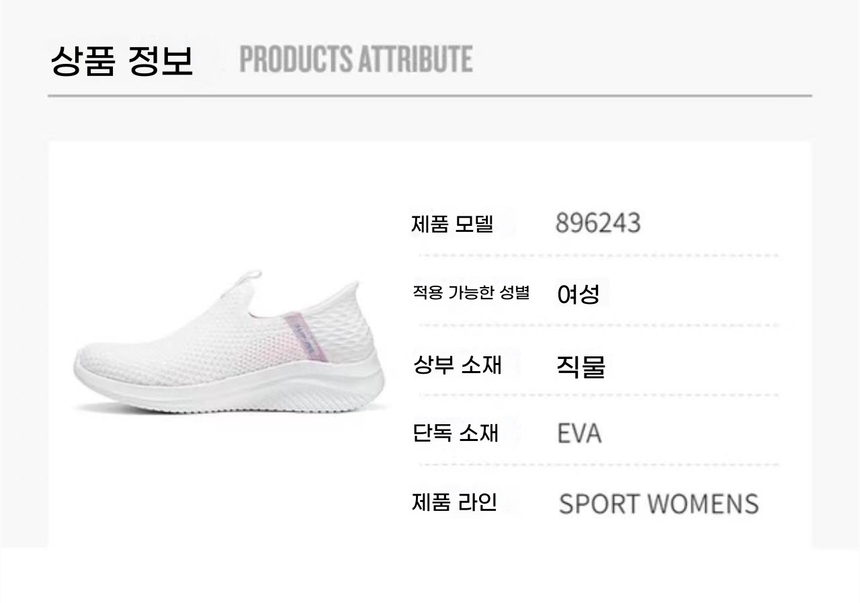The height and width of the screenshot is (603, 860).
Task: Click the 직물 material value
Action: [x=581, y=365]
